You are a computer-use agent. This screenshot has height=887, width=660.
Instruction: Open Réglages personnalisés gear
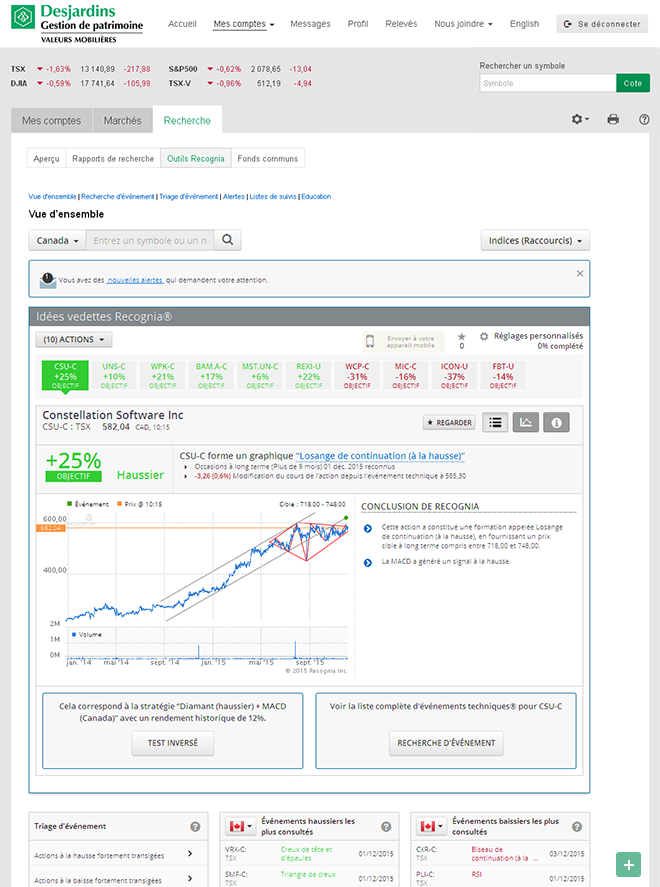tap(484, 336)
